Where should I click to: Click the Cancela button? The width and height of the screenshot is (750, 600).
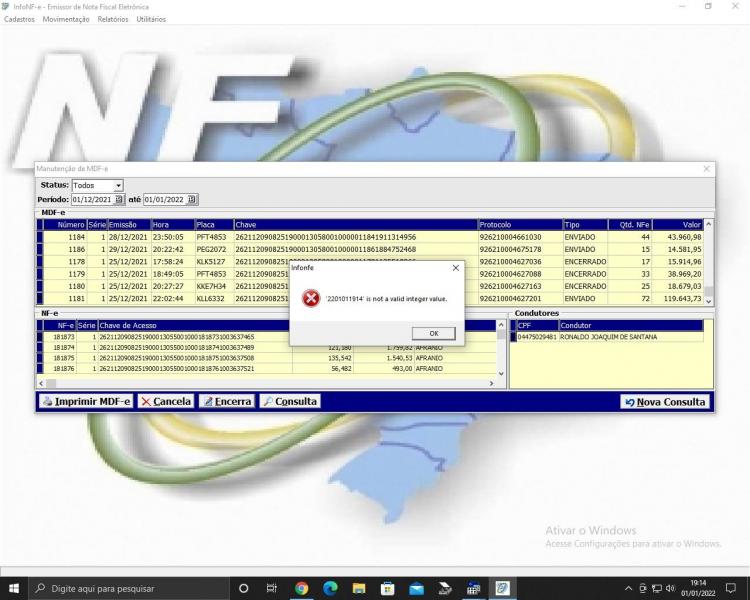pyautogui.click(x=166, y=401)
